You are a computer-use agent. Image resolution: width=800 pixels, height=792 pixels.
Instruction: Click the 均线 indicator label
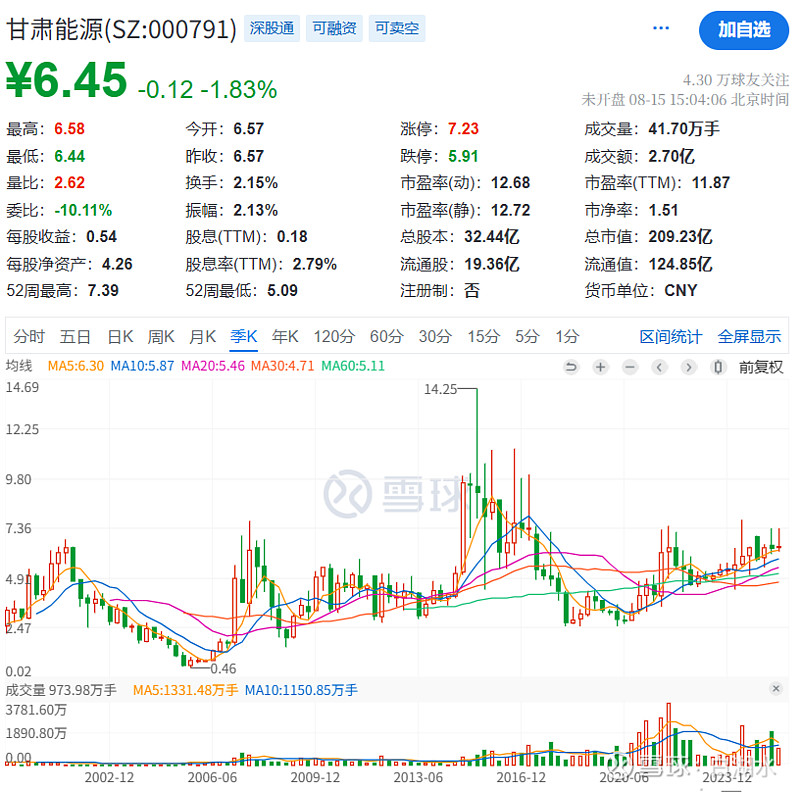[x=19, y=366]
